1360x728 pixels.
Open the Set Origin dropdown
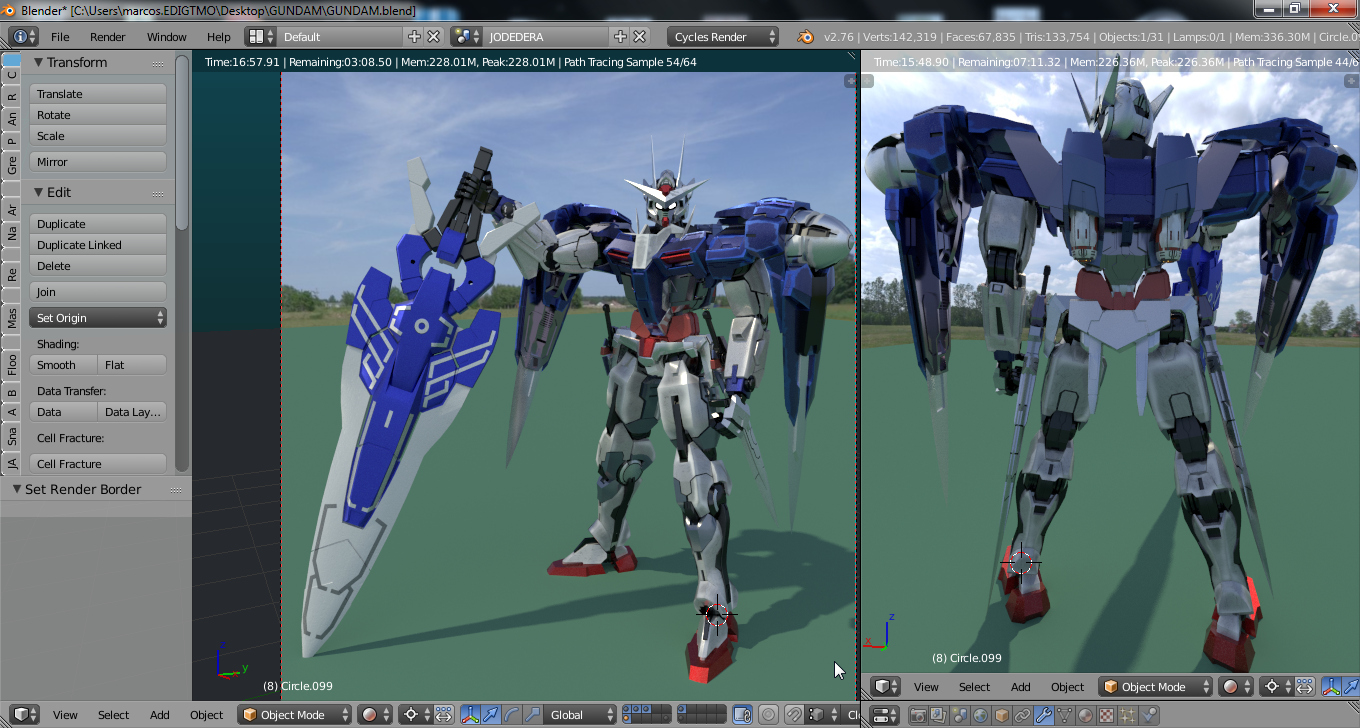[98, 318]
